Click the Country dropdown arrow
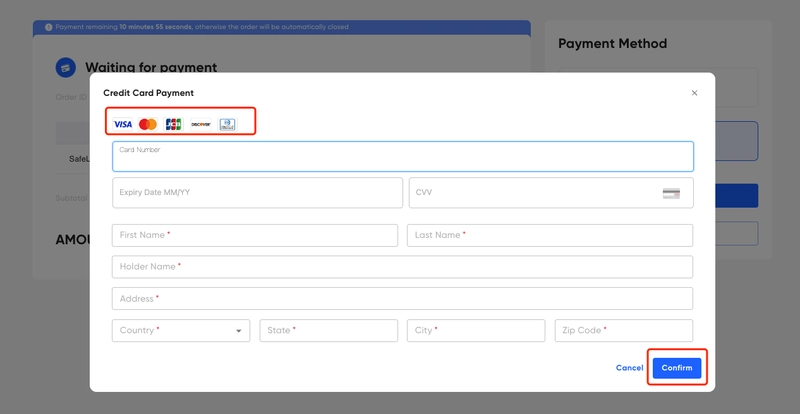 tap(238, 331)
